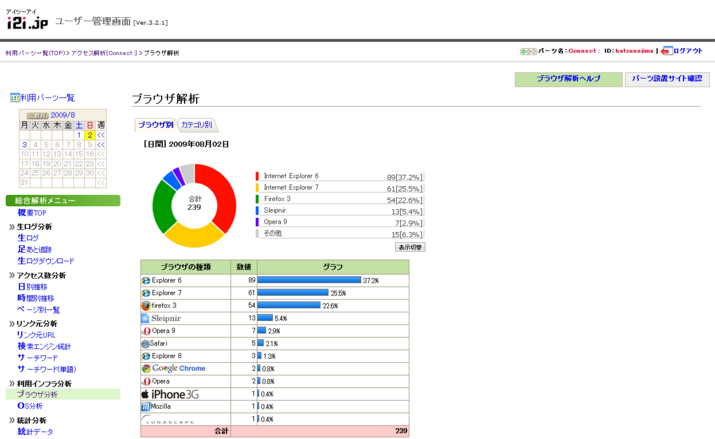
Task: Click the Opera 9 icon in table
Action: click(146, 331)
